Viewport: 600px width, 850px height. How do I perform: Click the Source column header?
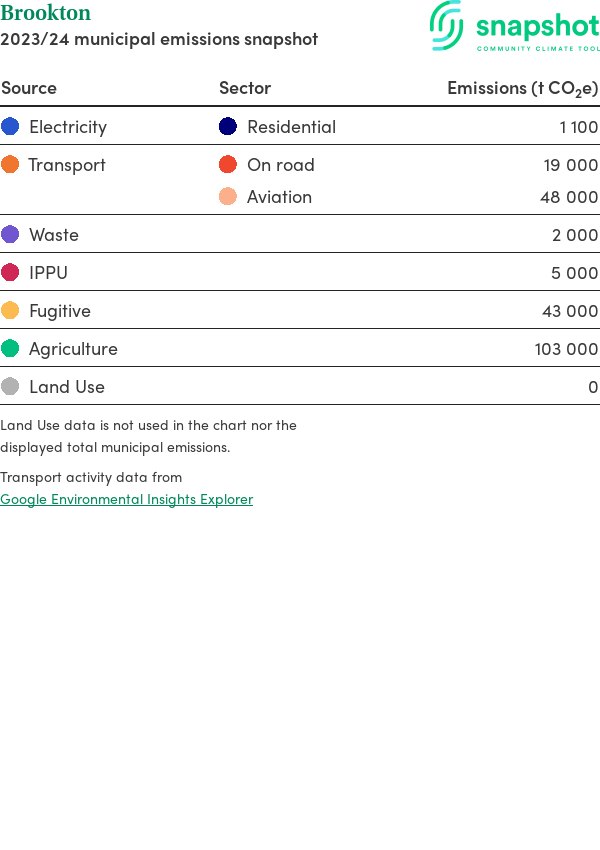(29, 88)
